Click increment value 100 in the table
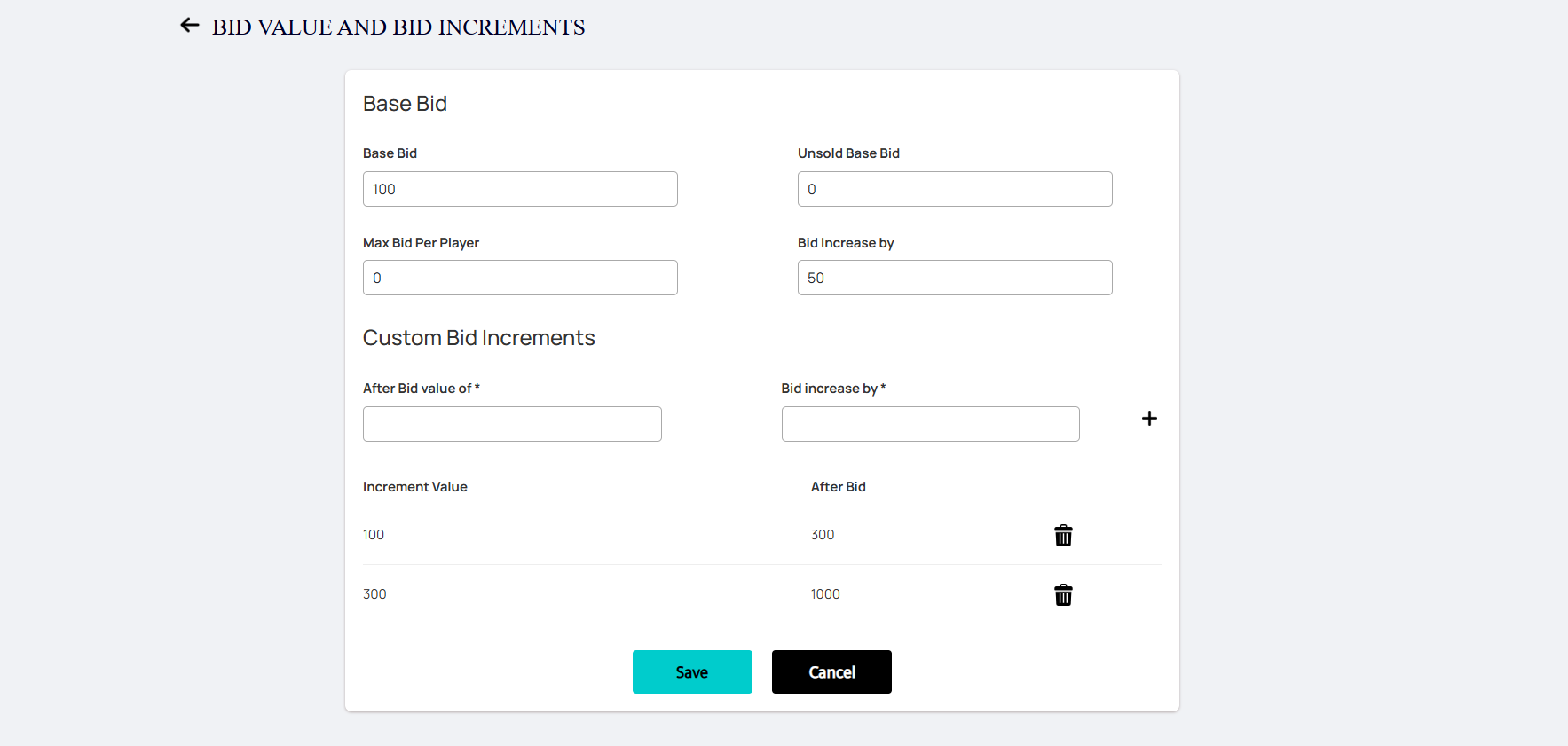The width and height of the screenshot is (1568, 746). pos(374,535)
